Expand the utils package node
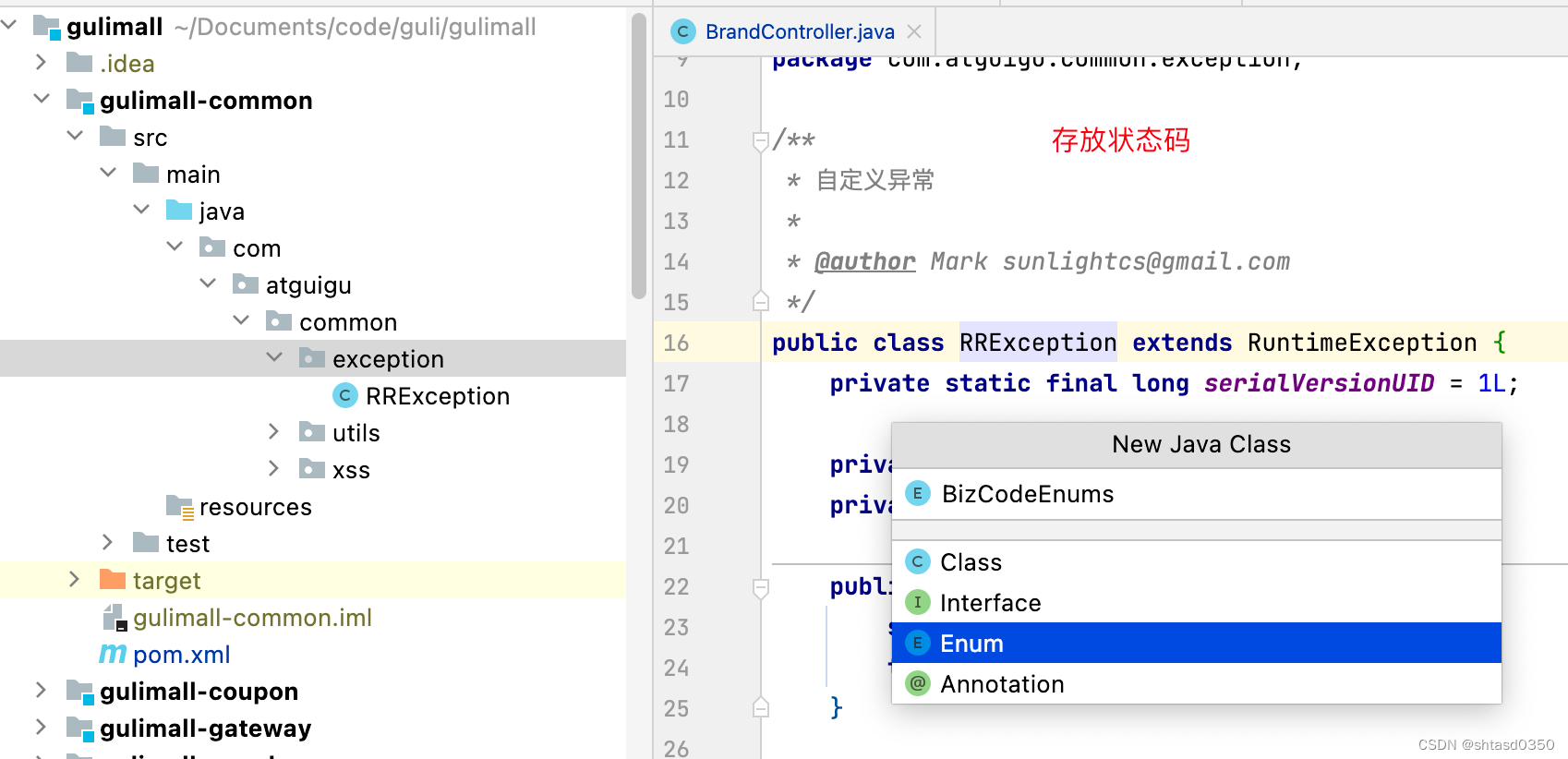This screenshot has width=1568, height=759. 273,431
